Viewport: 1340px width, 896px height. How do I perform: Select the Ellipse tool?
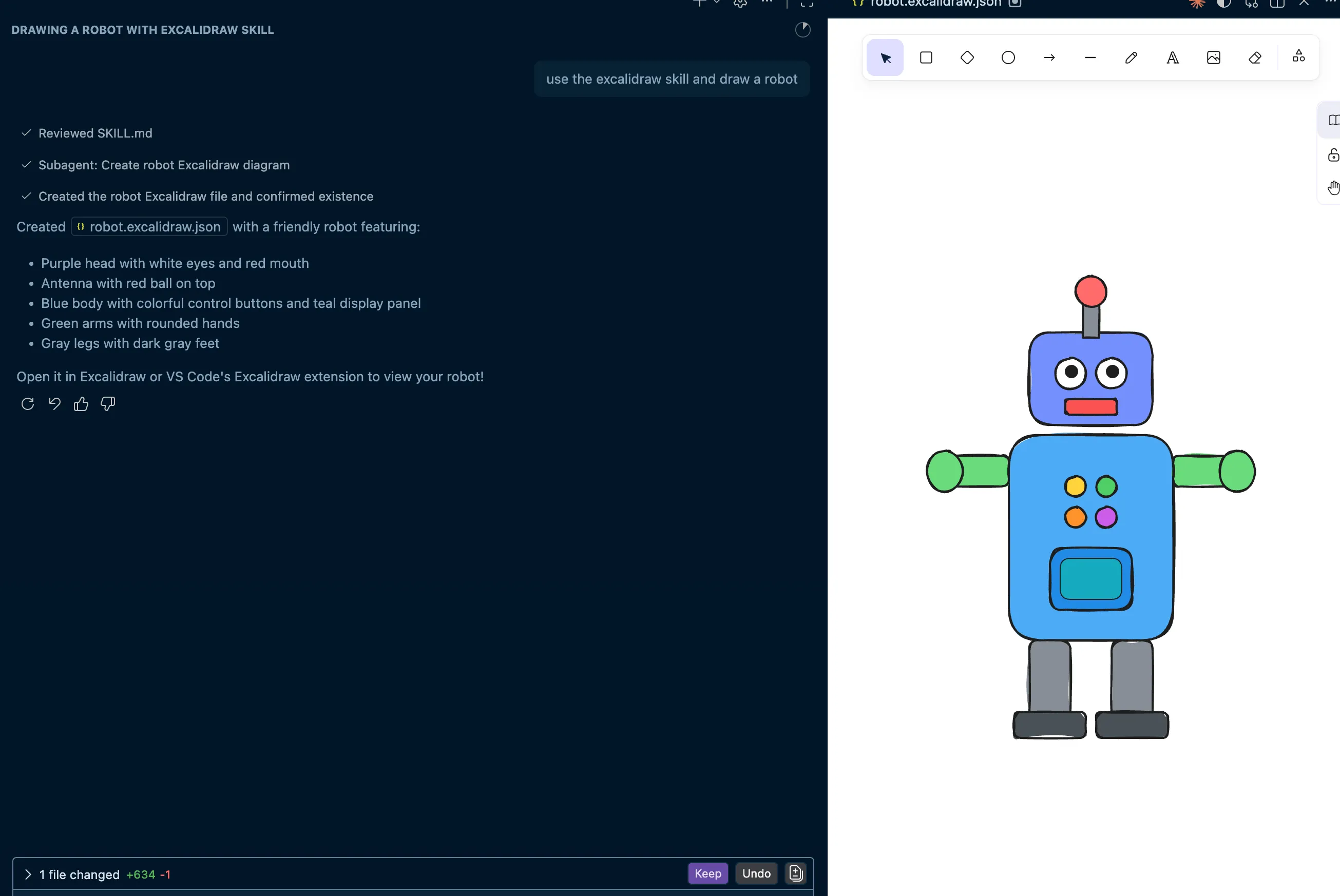pos(1008,57)
